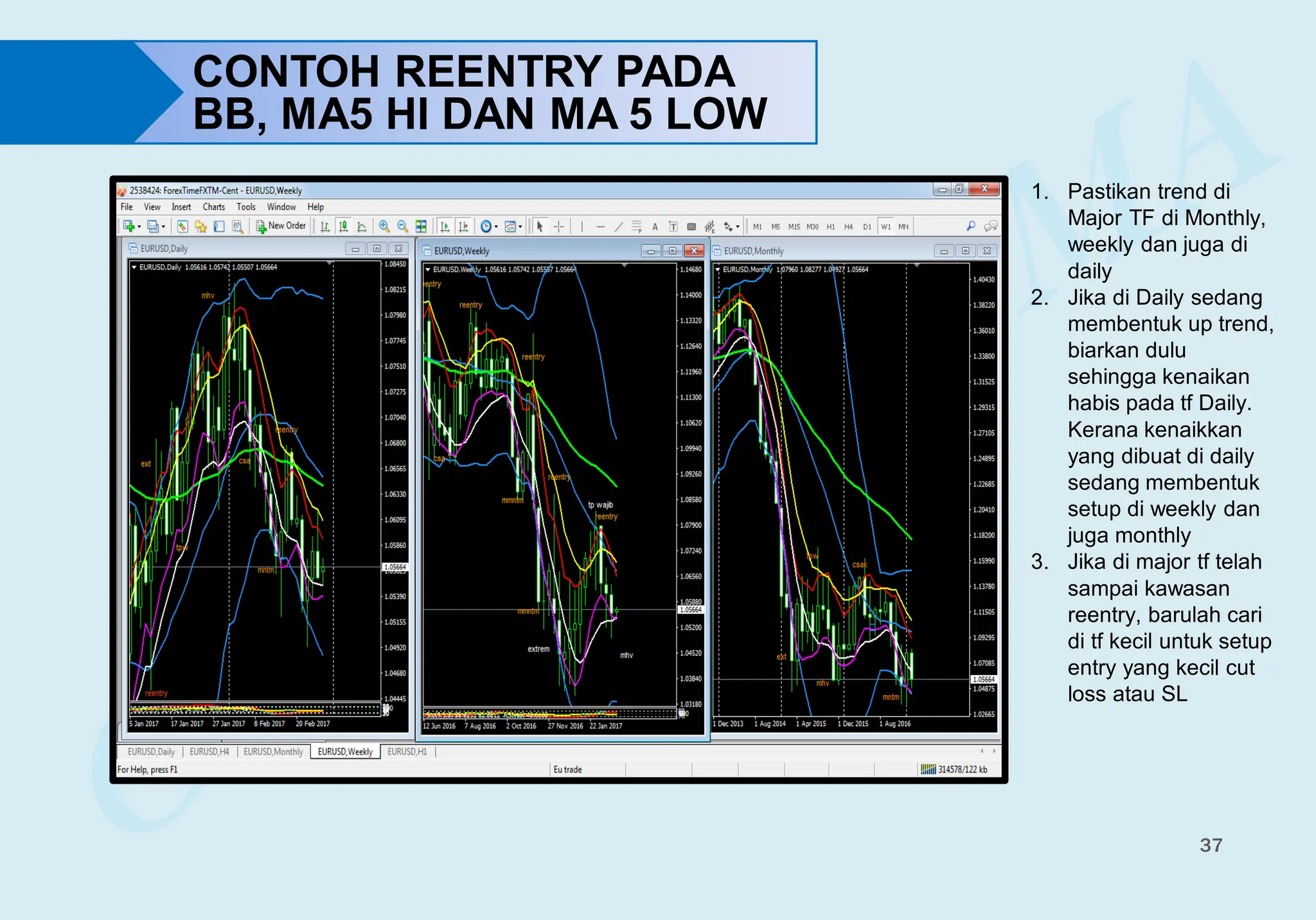The height and width of the screenshot is (920, 1316).
Task: Switch to the EURUSD,H4 chart tab
Action: 209,752
